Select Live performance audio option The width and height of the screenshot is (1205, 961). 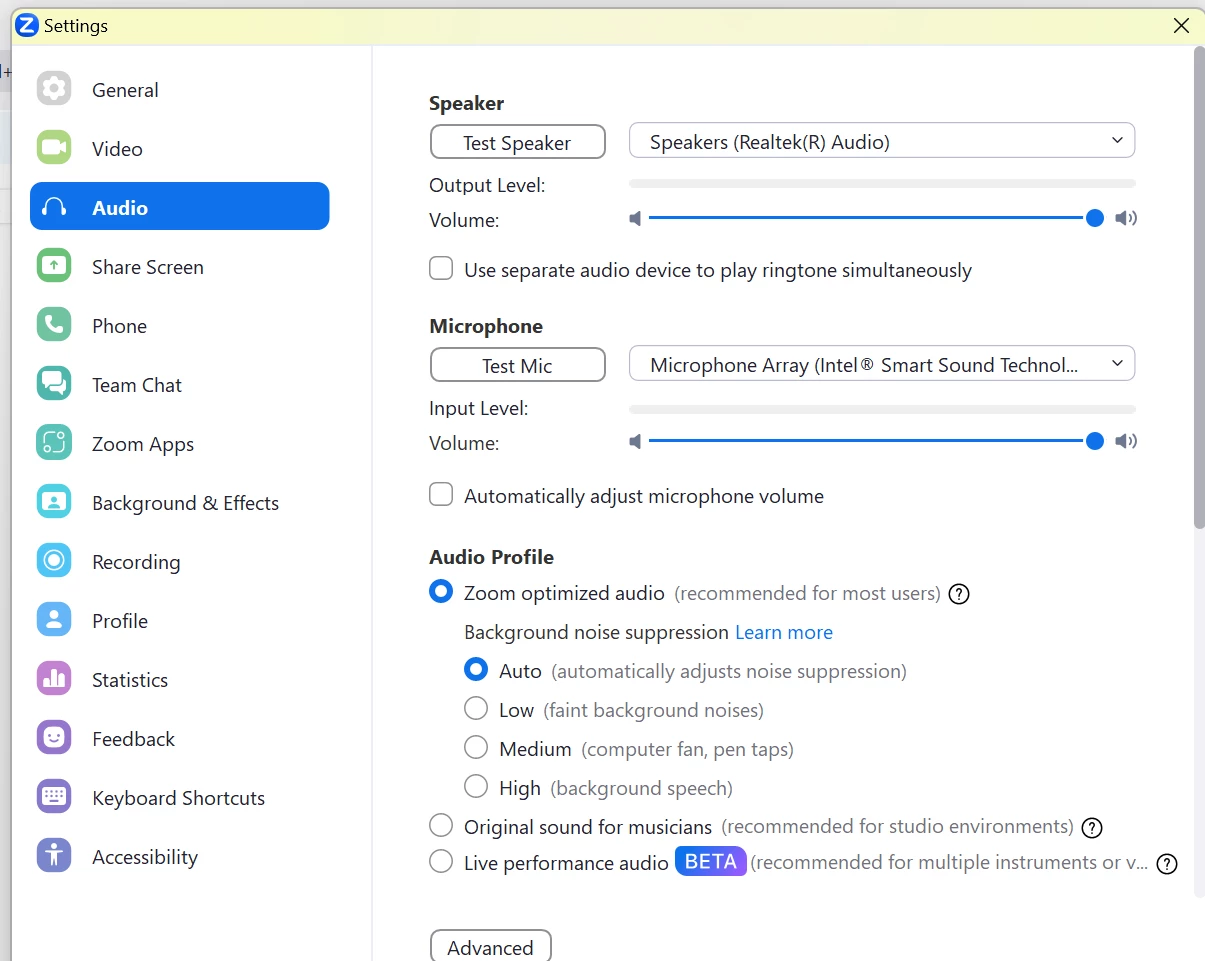441,861
